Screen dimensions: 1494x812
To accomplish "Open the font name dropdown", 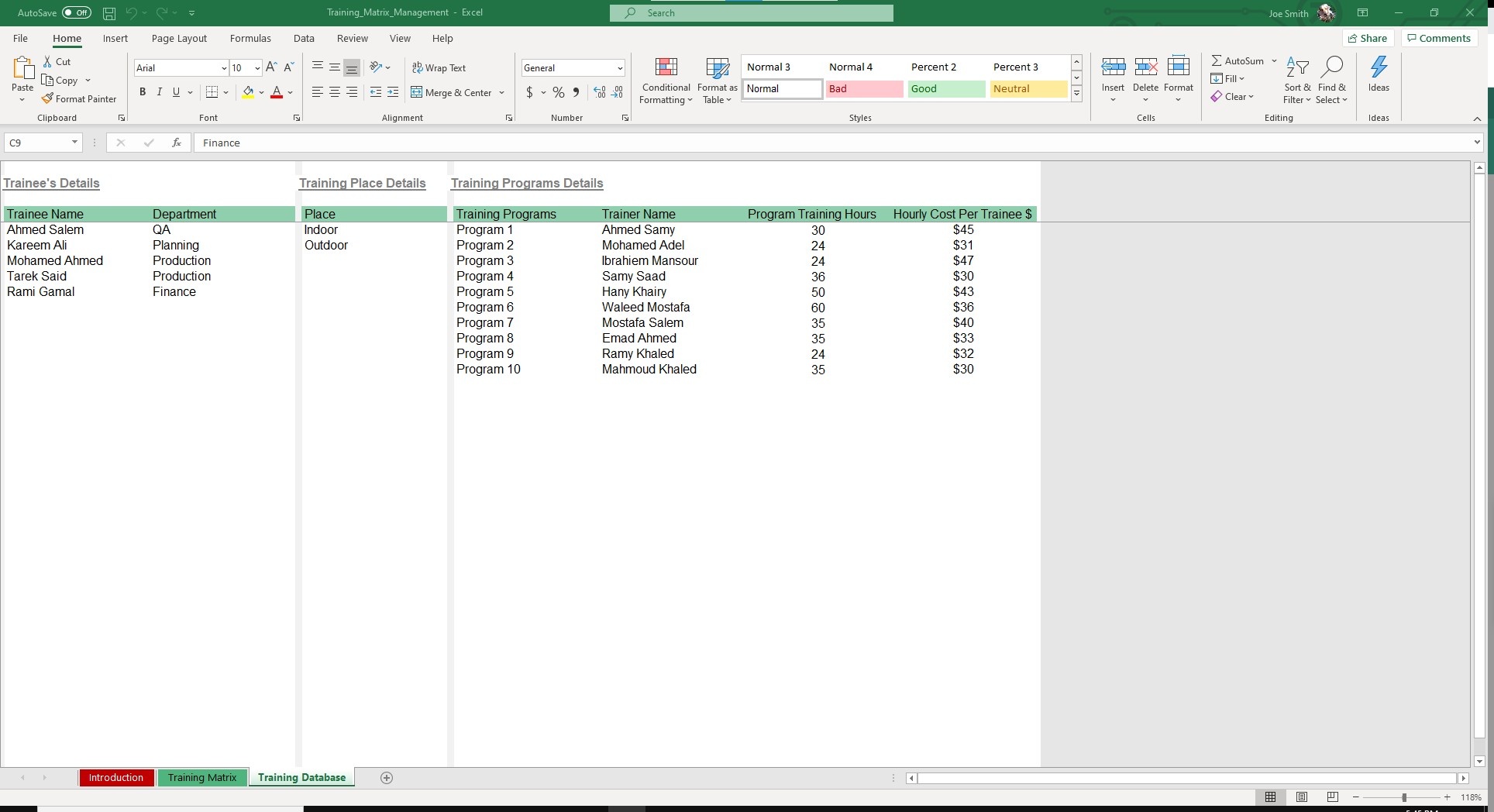I will coord(224,68).
